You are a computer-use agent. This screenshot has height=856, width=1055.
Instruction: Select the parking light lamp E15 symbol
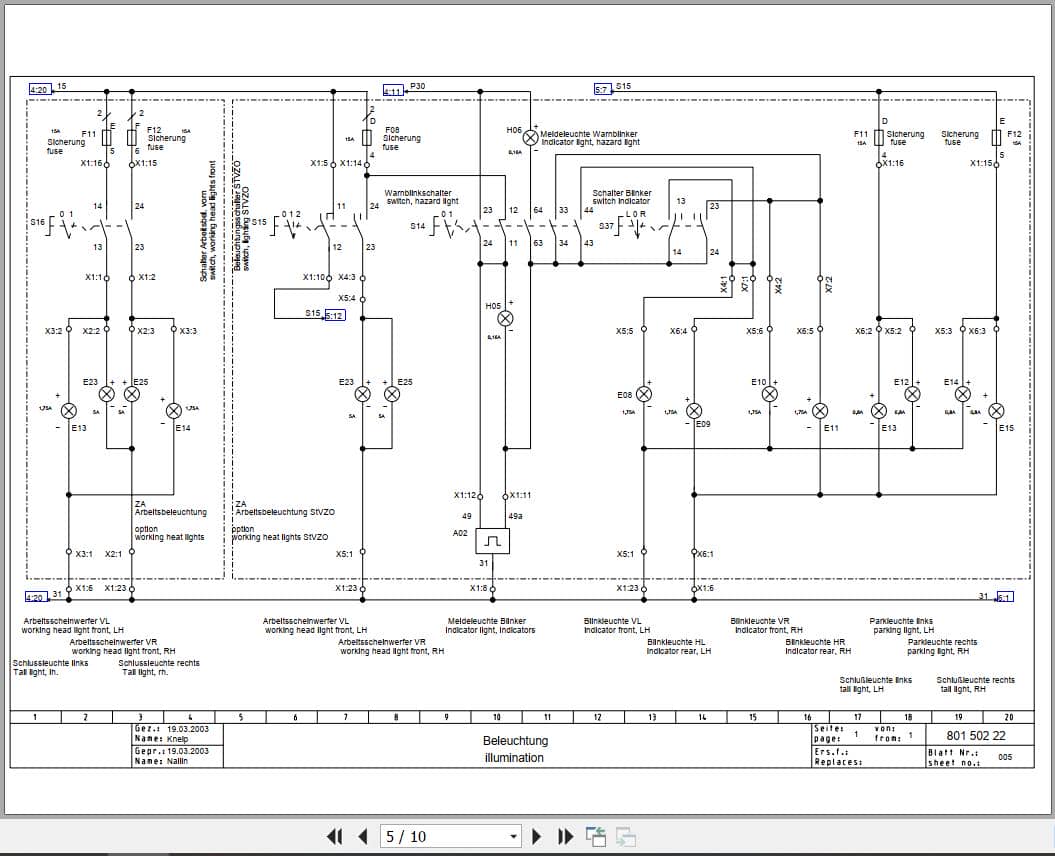coord(995,409)
